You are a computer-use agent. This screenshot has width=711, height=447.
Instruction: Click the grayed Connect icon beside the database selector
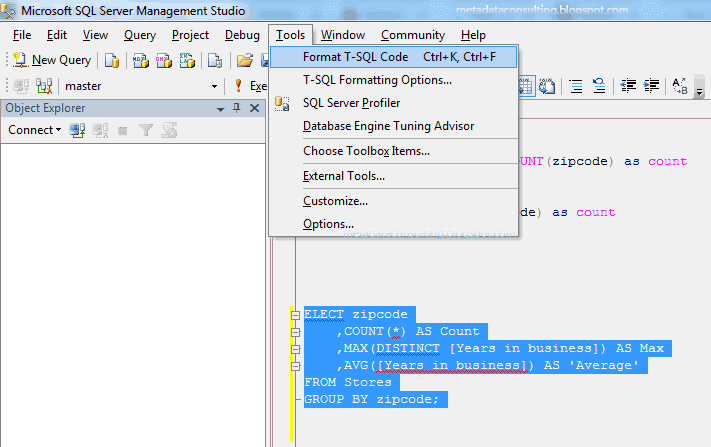pyautogui.click(x=21, y=86)
